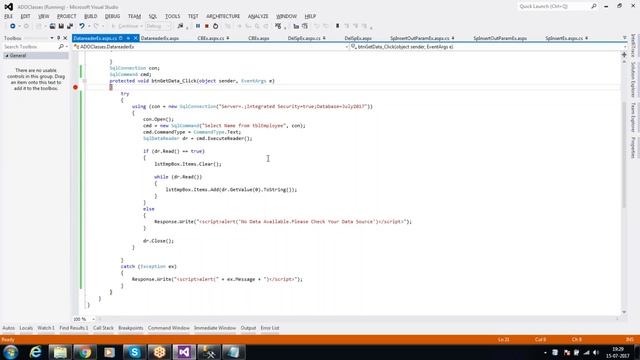This screenshot has height=360, width=640.
Task: Click the Visual Studio taskbar icon
Action: point(184,352)
